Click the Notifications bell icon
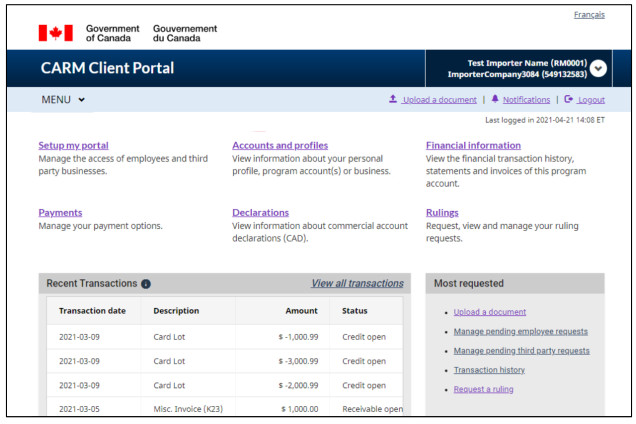This screenshot has width=636, height=424. coord(495,99)
